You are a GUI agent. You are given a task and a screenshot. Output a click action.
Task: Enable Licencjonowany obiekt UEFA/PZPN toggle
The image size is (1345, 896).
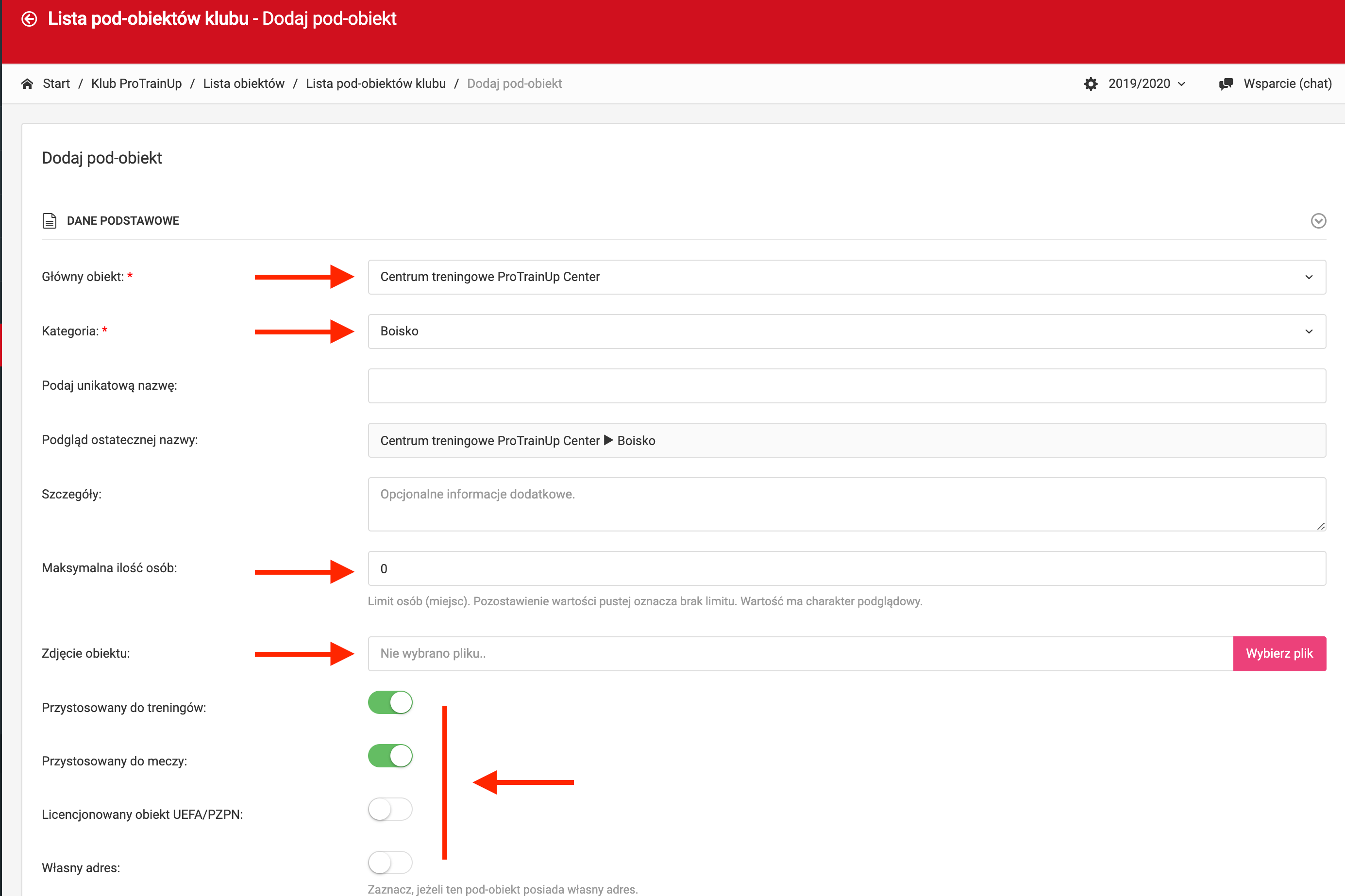coord(390,809)
